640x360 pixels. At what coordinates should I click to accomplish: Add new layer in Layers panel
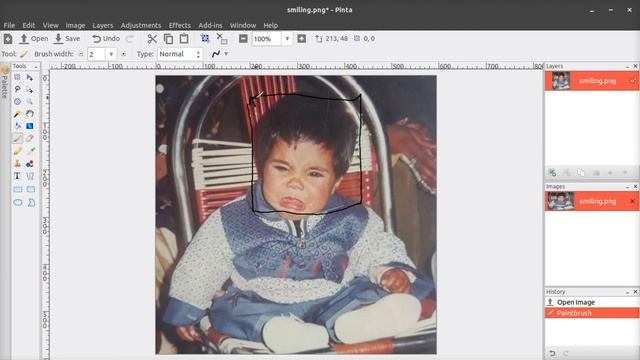click(x=552, y=173)
